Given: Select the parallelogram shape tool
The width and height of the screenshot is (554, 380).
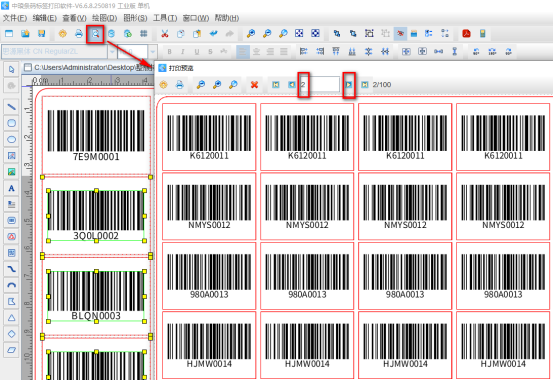Looking at the screenshot, I should [x=11, y=350].
